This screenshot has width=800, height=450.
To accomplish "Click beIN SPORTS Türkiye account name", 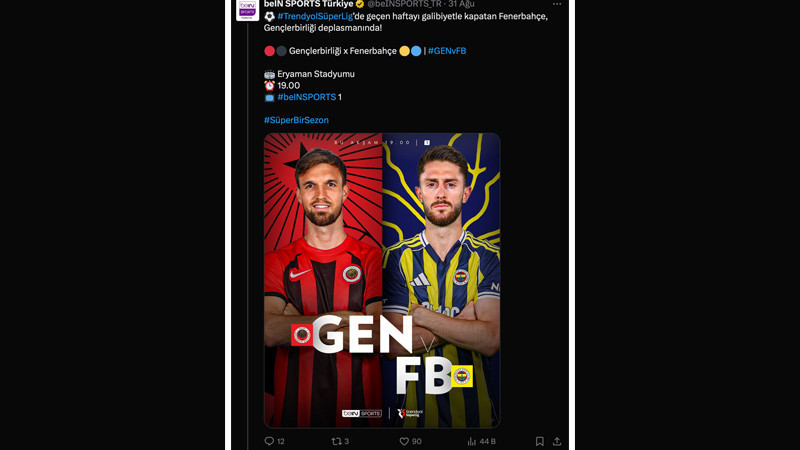I will (x=309, y=4).
